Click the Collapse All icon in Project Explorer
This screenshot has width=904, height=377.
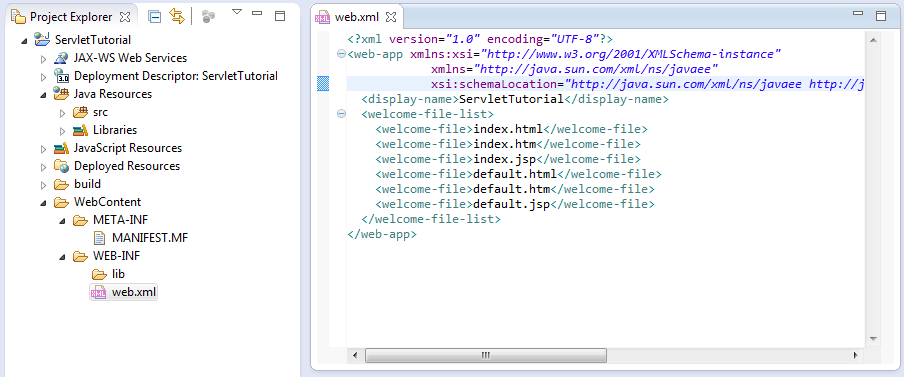[x=155, y=17]
